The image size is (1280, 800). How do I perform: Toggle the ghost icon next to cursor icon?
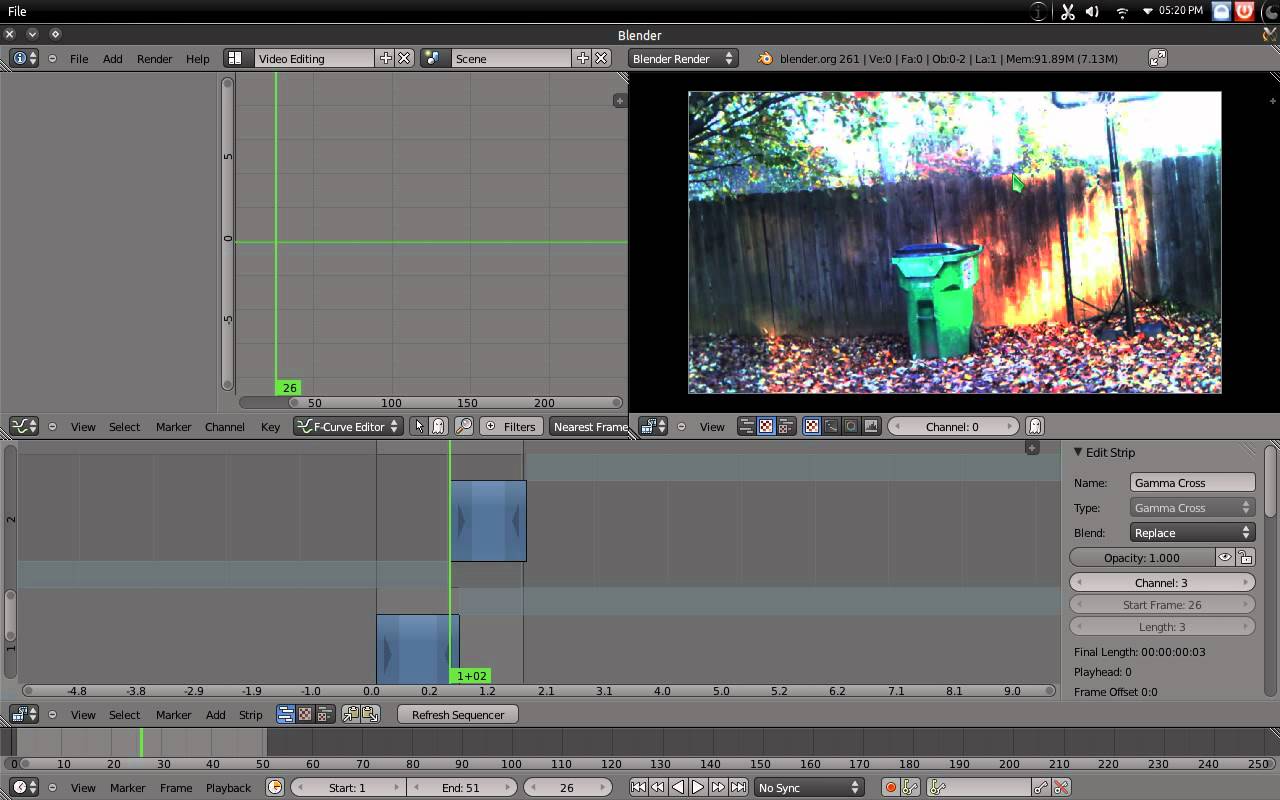(438, 426)
